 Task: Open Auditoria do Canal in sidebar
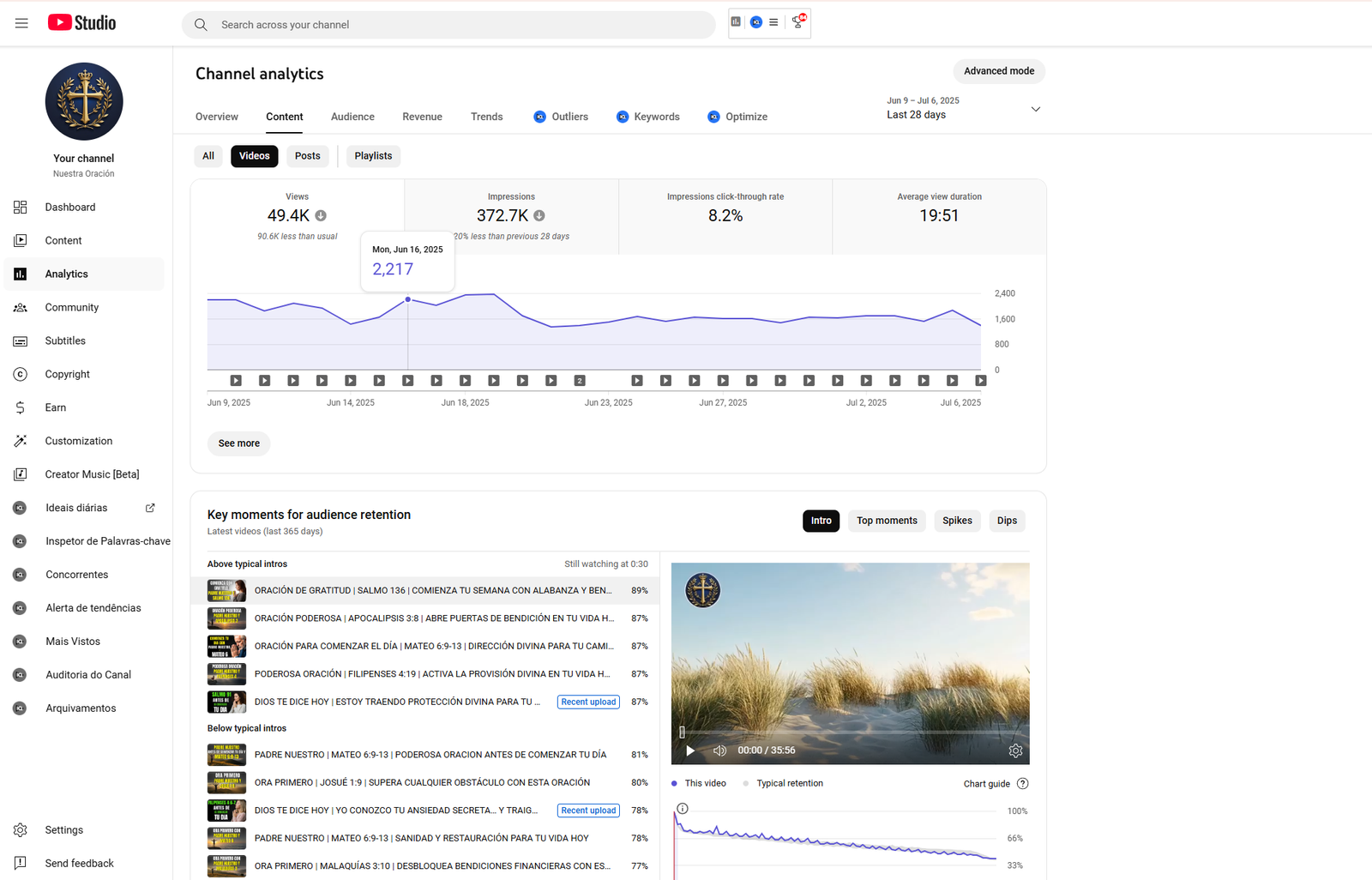(84, 675)
